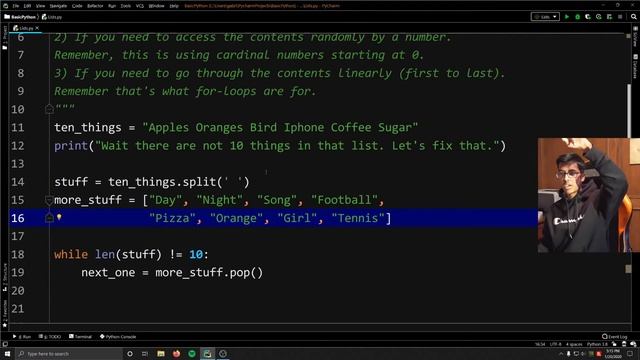Open the File menu
The image size is (640, 360).
pyautogui.click(x=16, y=6)
